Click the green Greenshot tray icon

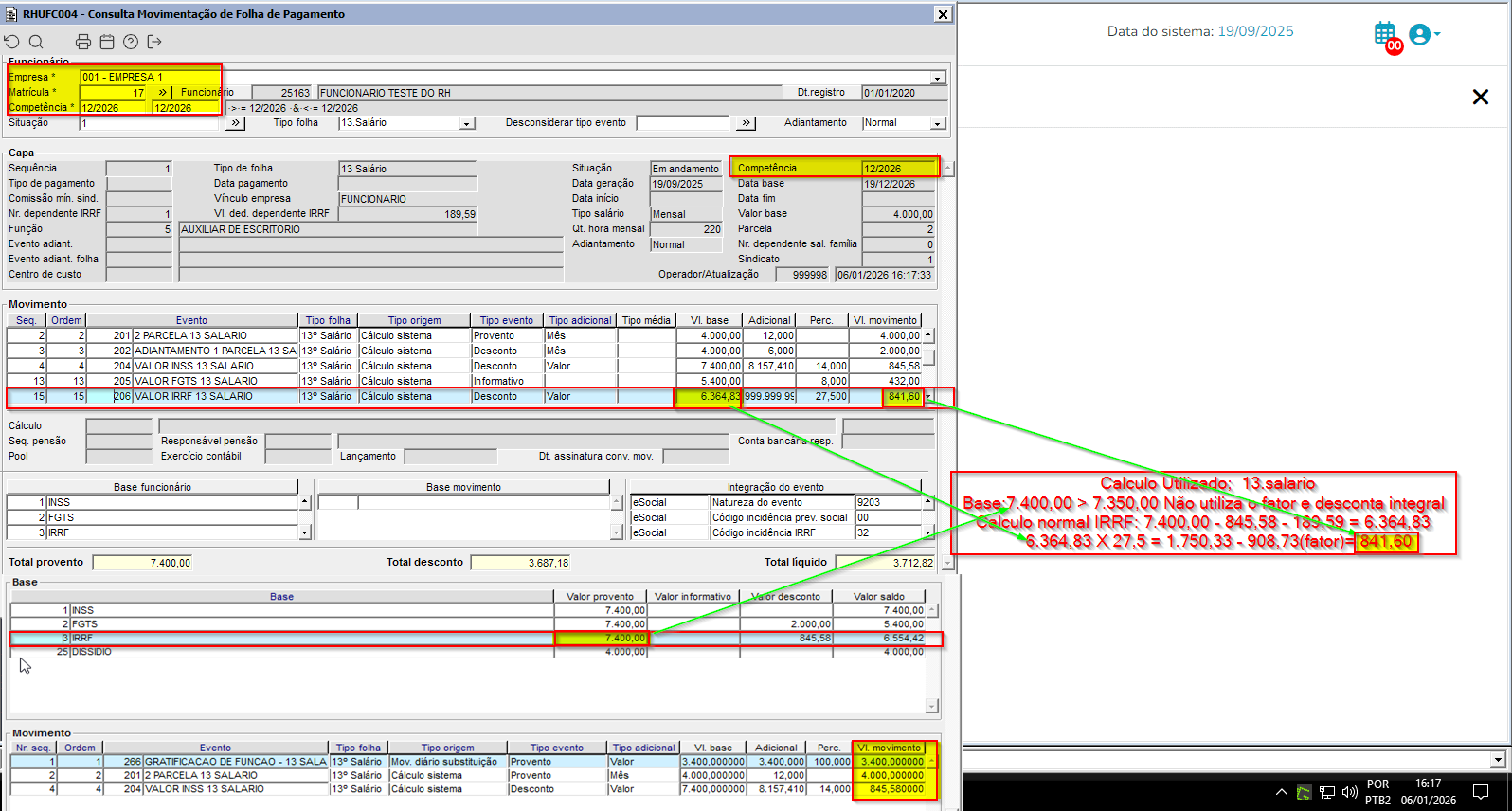coord(1305,792)
